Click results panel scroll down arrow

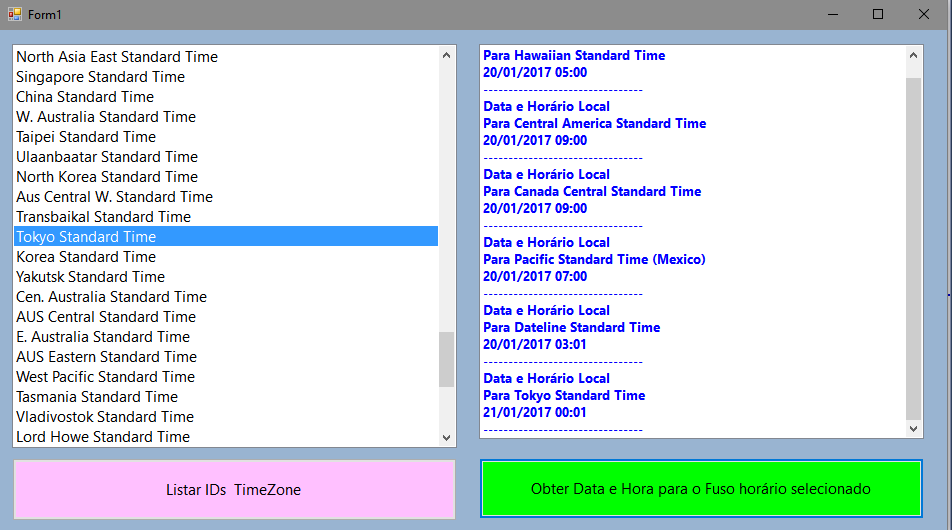(914, 429)
